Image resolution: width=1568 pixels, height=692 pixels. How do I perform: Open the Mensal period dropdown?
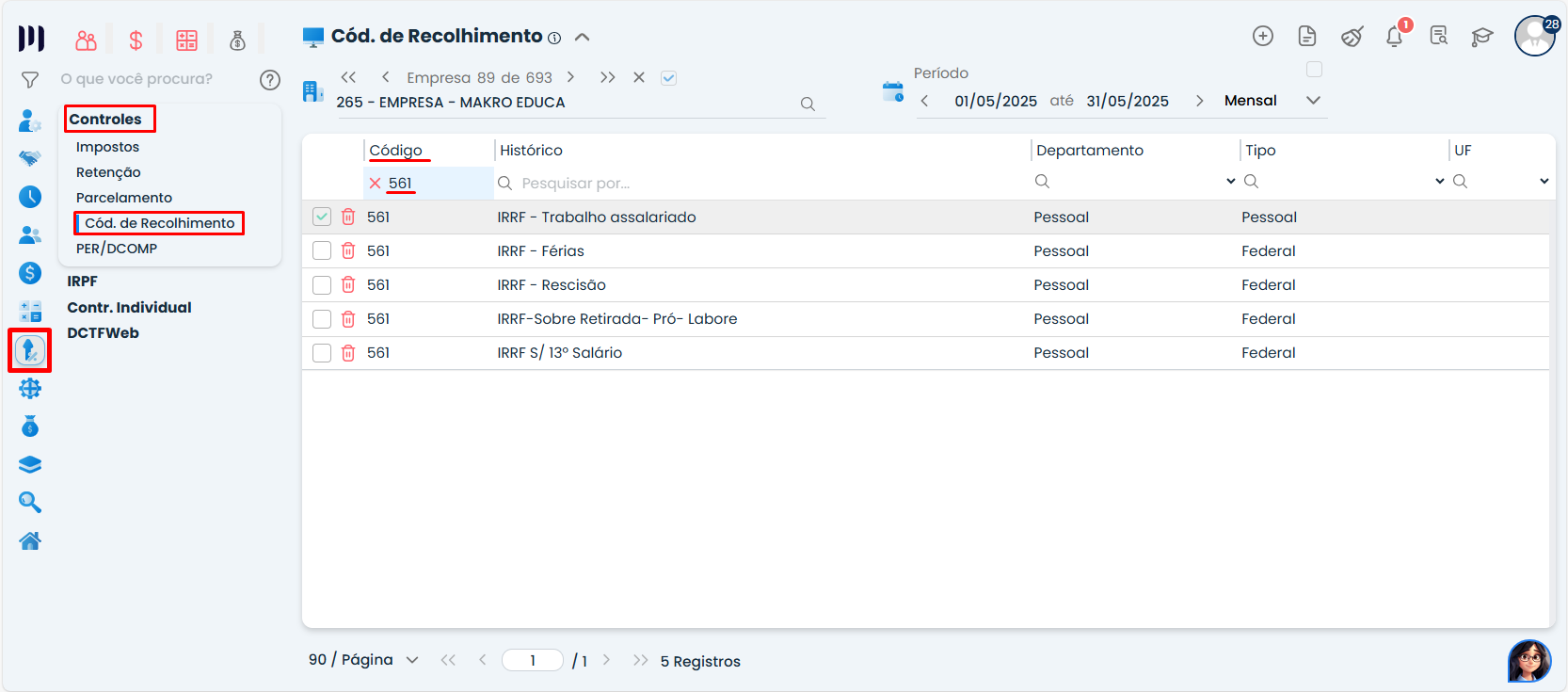(x=1313, y=101)
